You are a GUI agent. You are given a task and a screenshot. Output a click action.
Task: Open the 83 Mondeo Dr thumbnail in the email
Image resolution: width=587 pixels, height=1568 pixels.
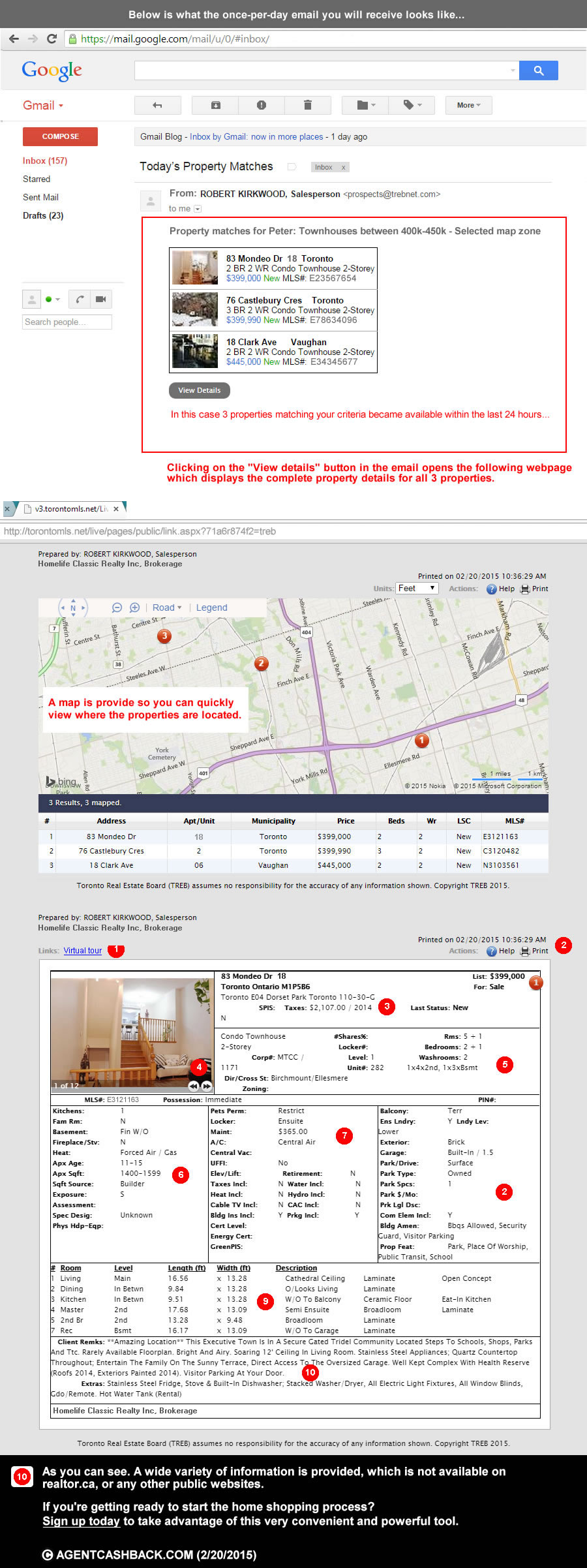(195, 268)
